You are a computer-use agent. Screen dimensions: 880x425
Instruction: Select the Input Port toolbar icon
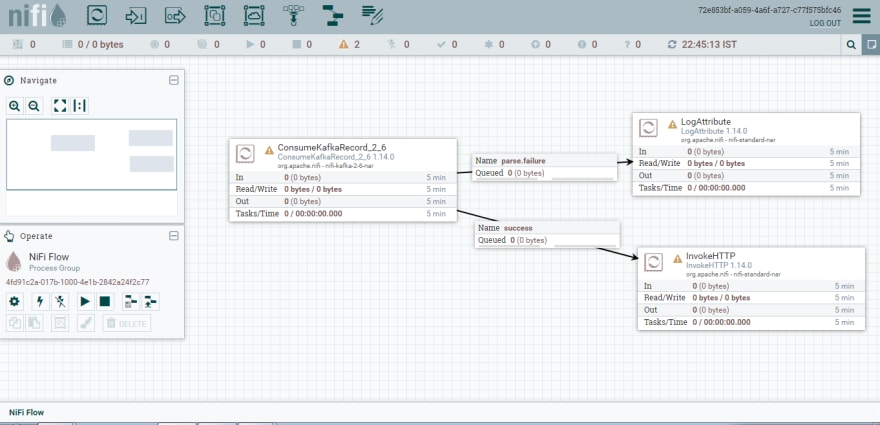(136, 16)
